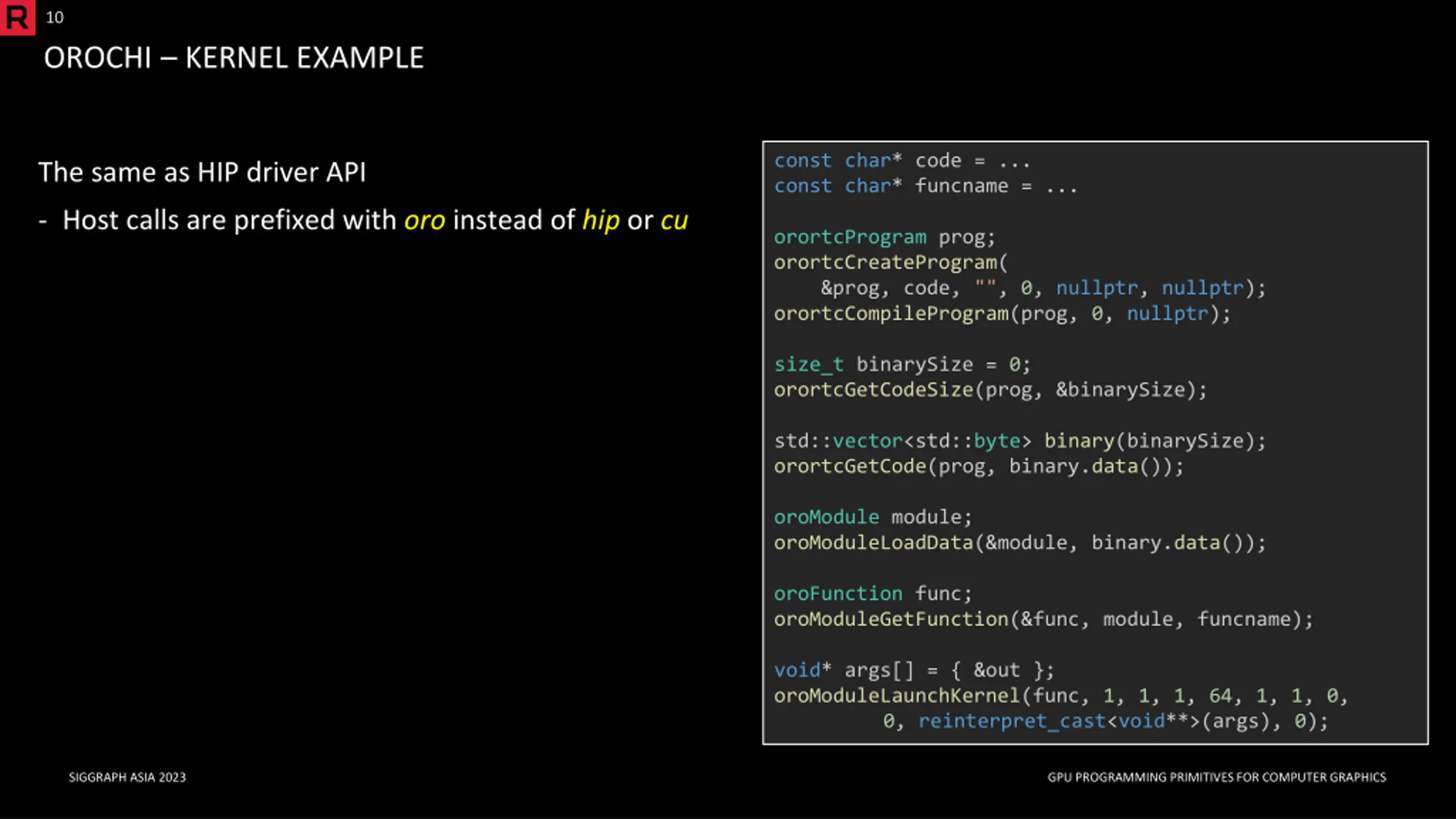Click slide number 10

[x=55, y=18]
